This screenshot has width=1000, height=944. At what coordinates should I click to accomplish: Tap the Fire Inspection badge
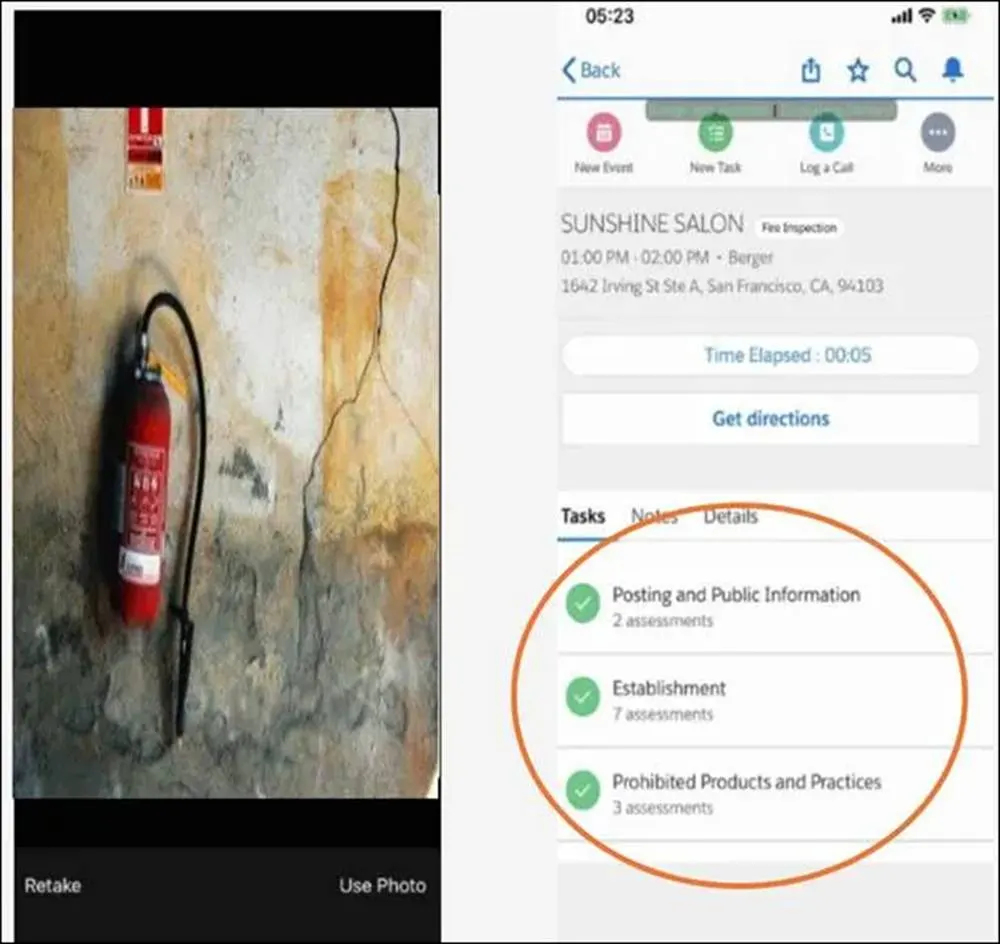tap(799, 228)
